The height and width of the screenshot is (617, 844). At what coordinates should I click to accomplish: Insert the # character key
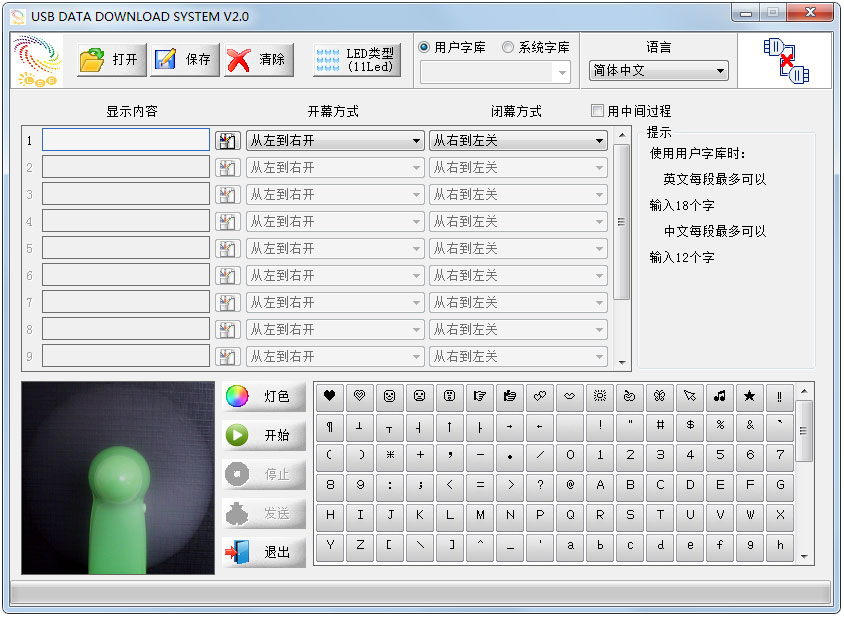(660, 426)
